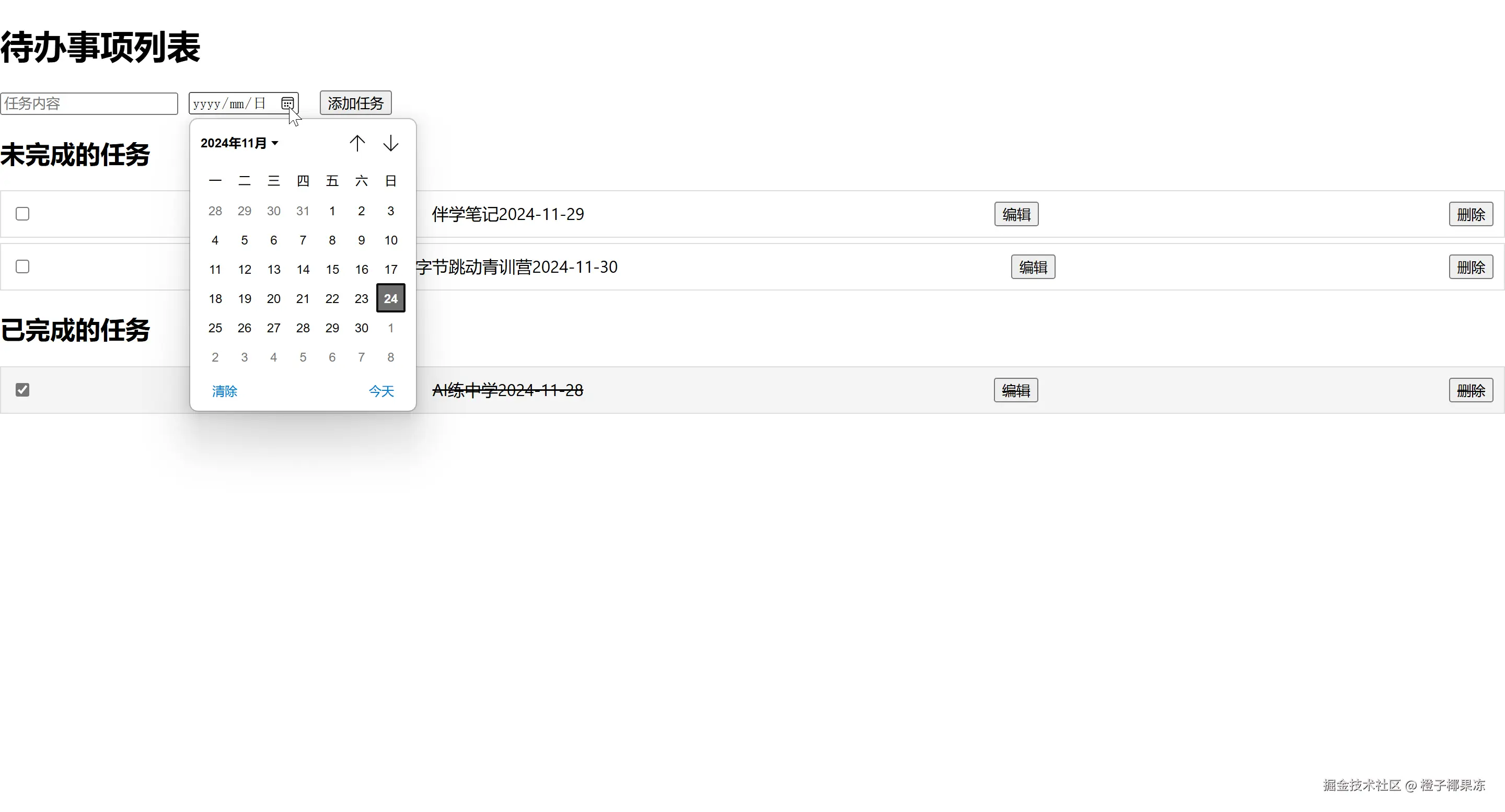The width and height of the screenshot is (1505, 812).
Task: Click the 添加任务 button
Action: 355,103
